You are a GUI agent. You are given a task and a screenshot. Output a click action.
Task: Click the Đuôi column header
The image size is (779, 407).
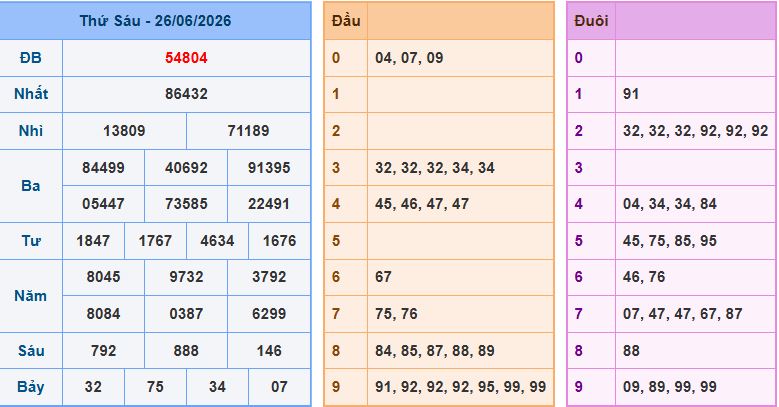coord(591,21)
